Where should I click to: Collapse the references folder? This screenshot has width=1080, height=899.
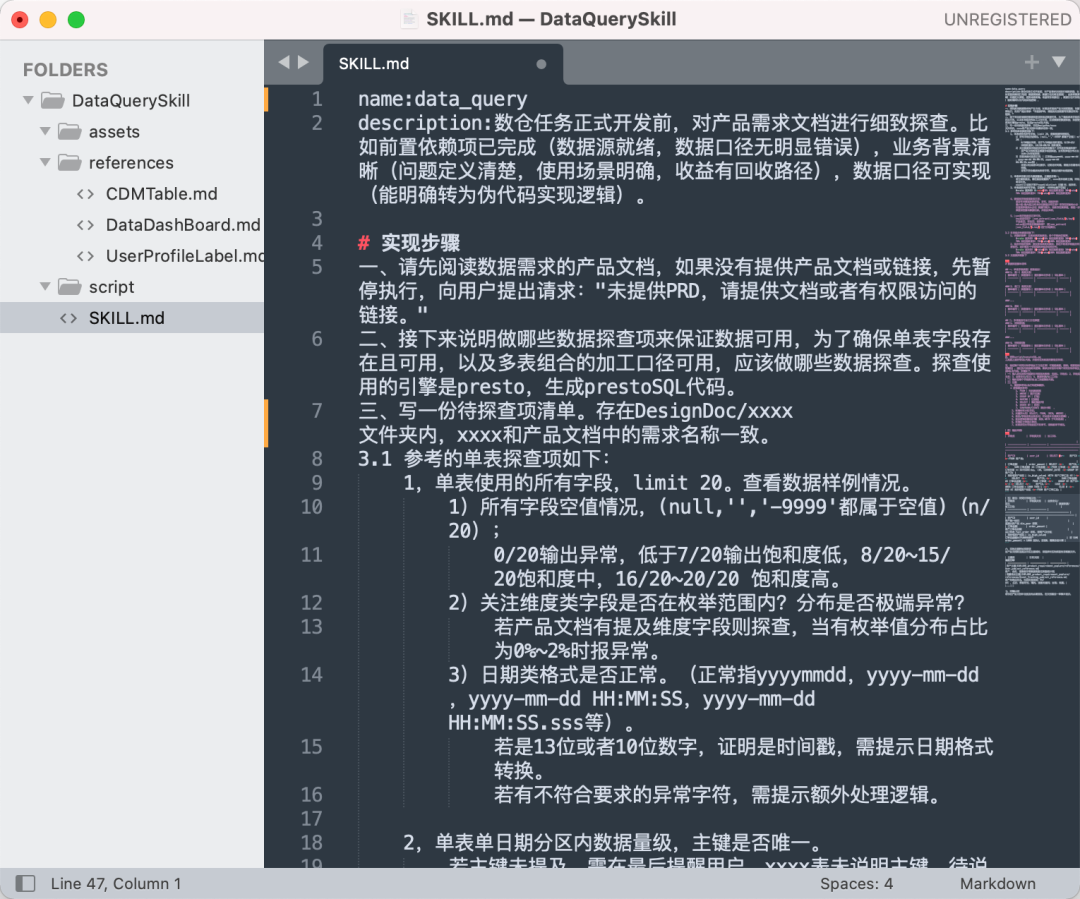[45, 163]
